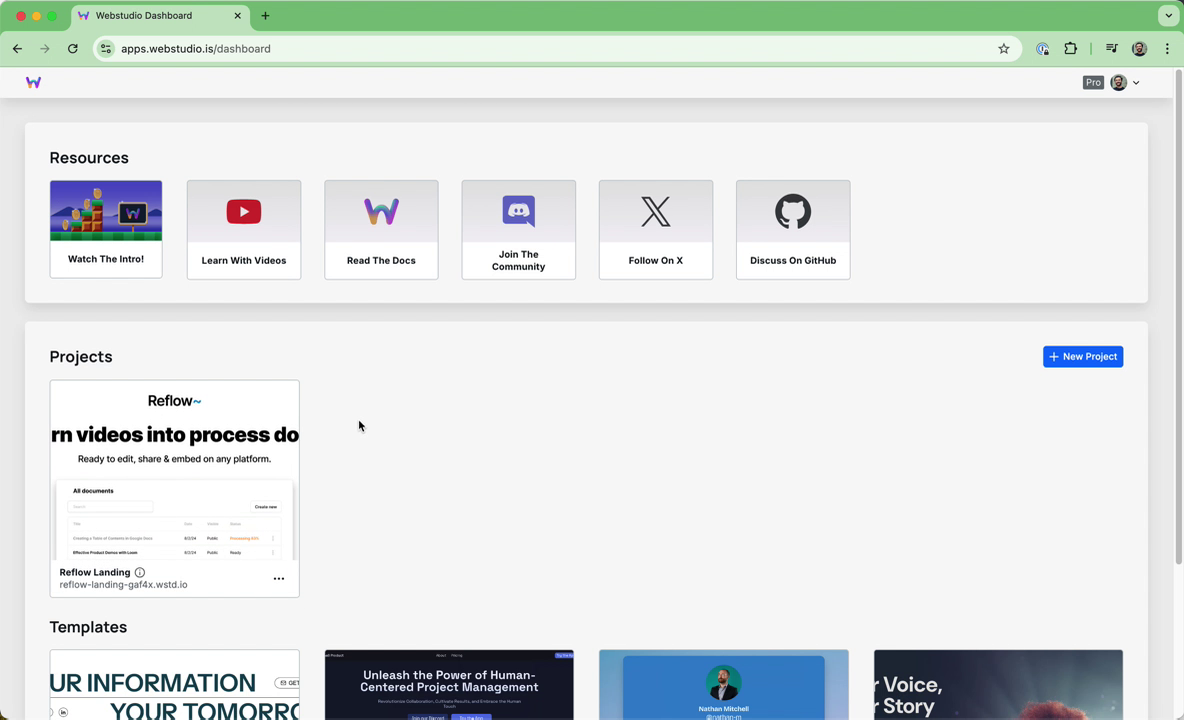Go forward in browser history
This screenshot has width=1184, height=720.
click(x=45, y=48)
